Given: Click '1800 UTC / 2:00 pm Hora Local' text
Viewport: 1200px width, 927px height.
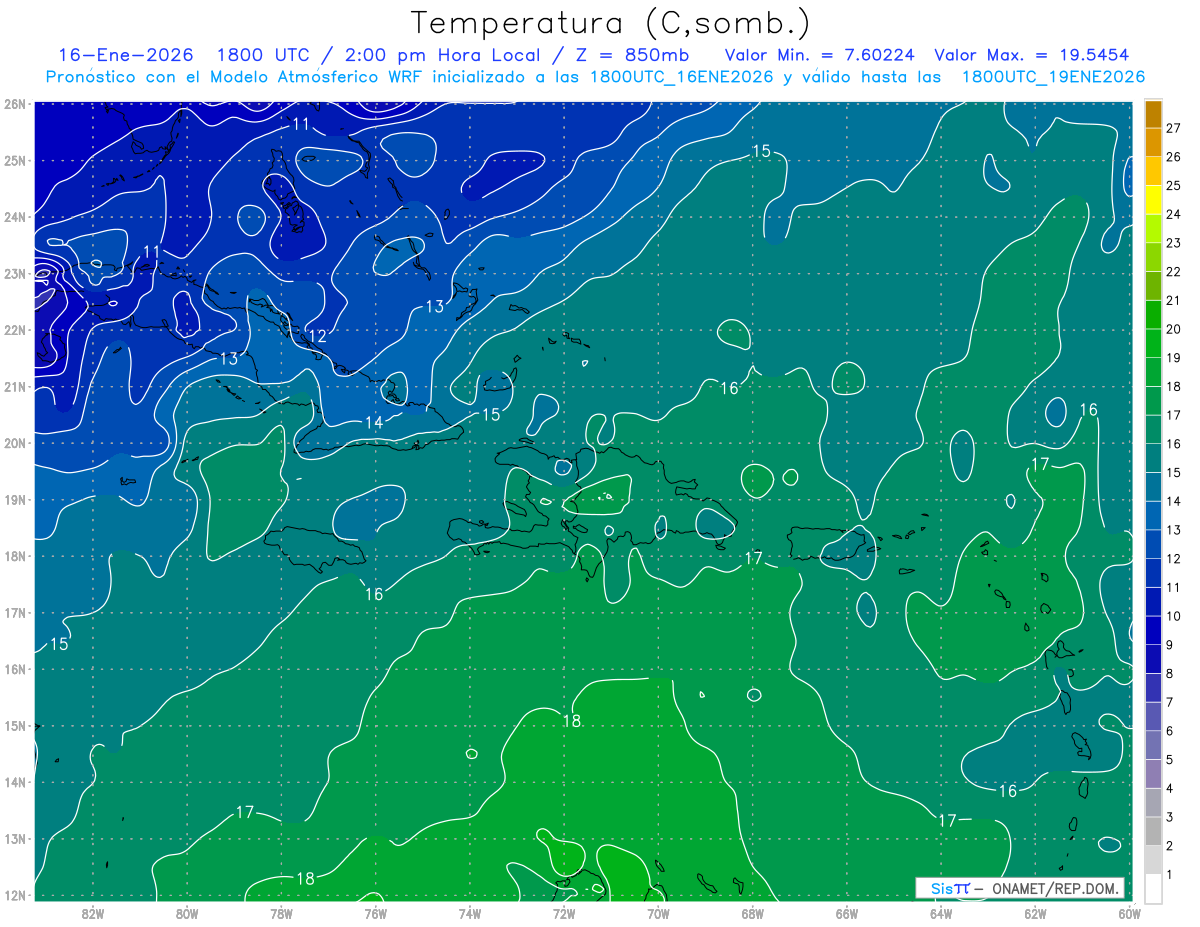Looking at the screenshot, I should (x=379, y=55).
